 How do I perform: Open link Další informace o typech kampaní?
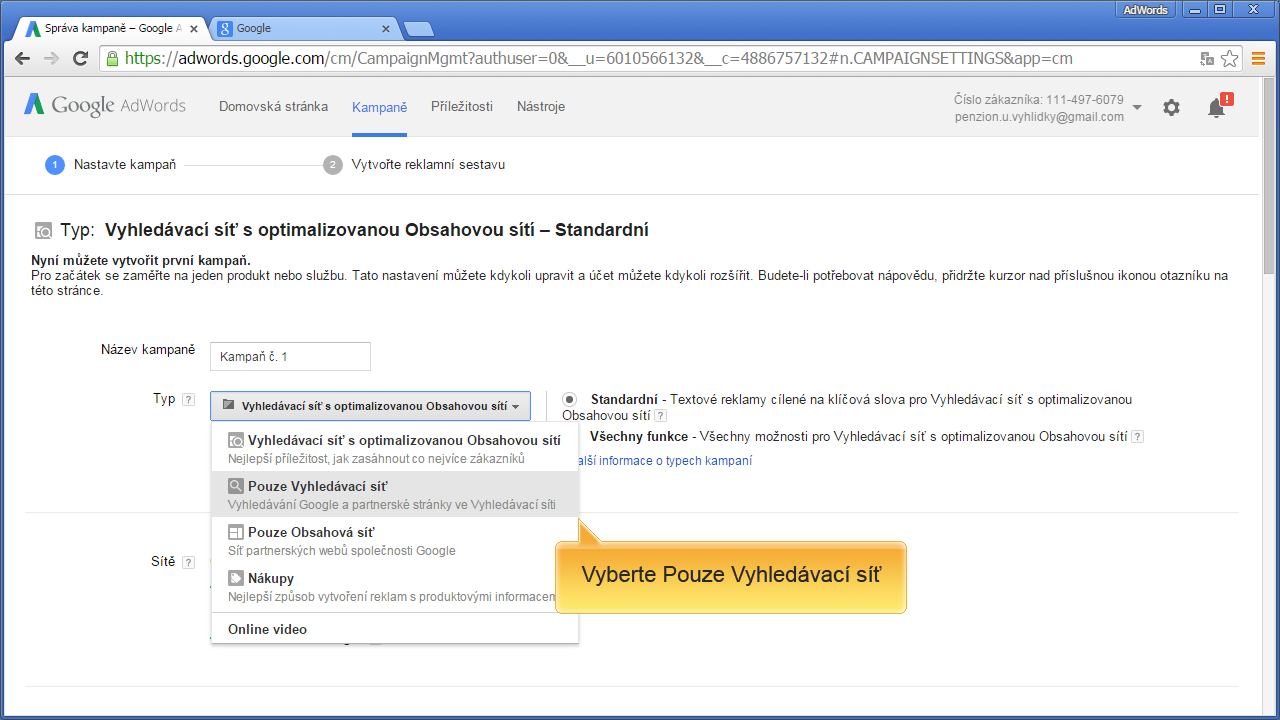pos(664,461)
